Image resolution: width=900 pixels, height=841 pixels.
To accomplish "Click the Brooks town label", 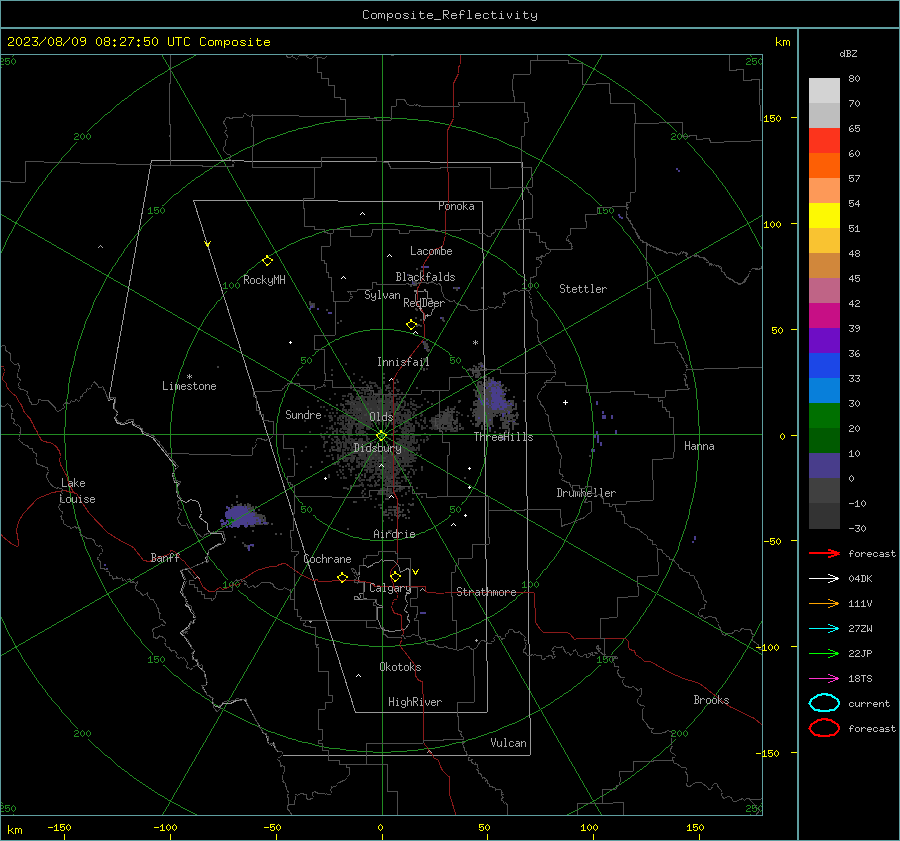I will coord(711,700).
